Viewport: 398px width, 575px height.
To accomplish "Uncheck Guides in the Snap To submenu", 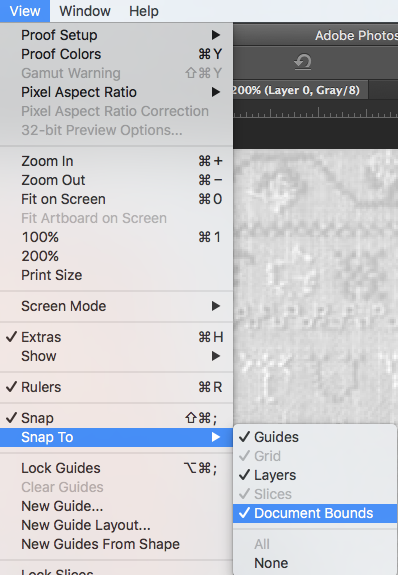I will (315, 437).
